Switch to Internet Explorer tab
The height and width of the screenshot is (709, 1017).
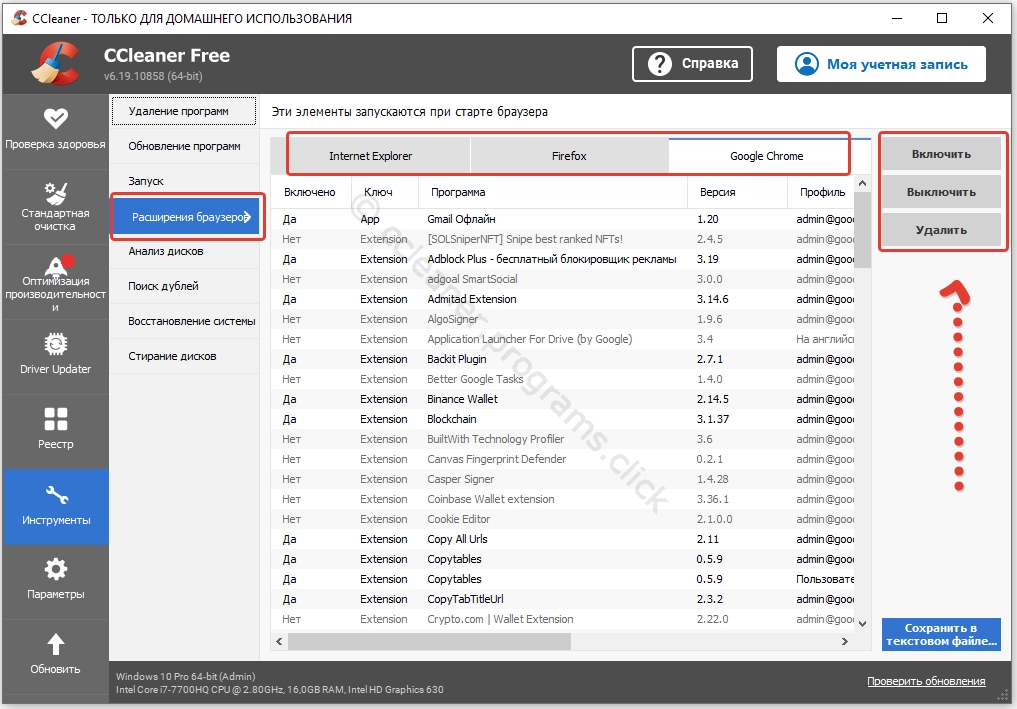pos(370,156)
